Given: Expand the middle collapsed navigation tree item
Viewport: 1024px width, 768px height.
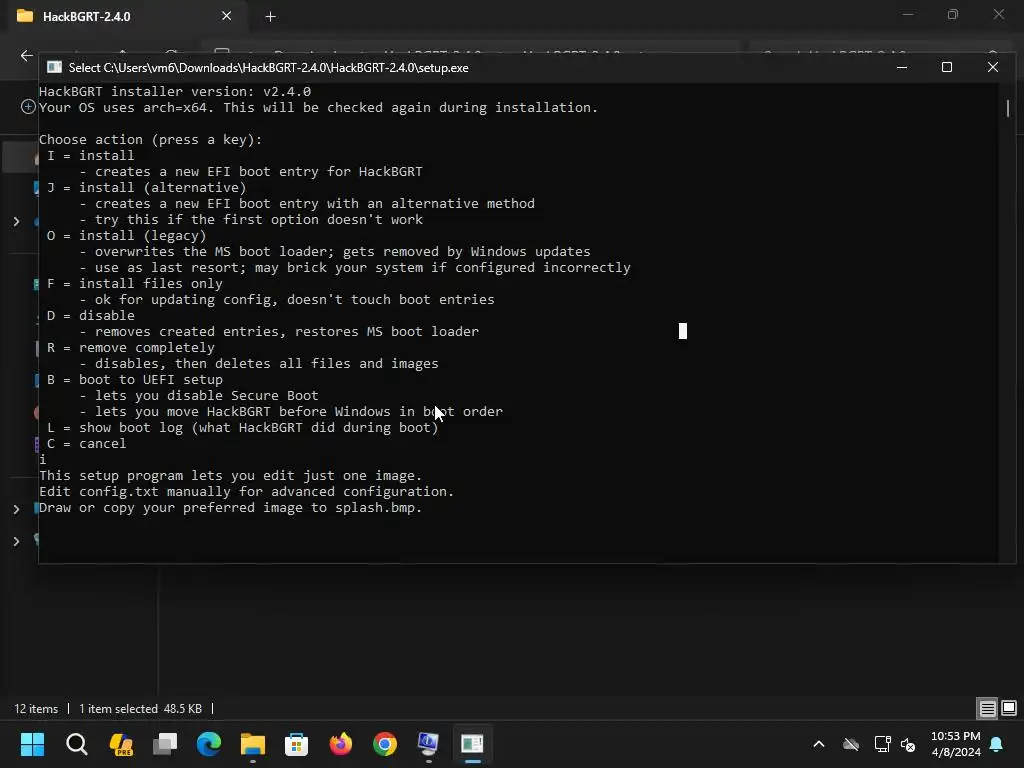Looking at the screenshot, I should (x=16, y=509).
